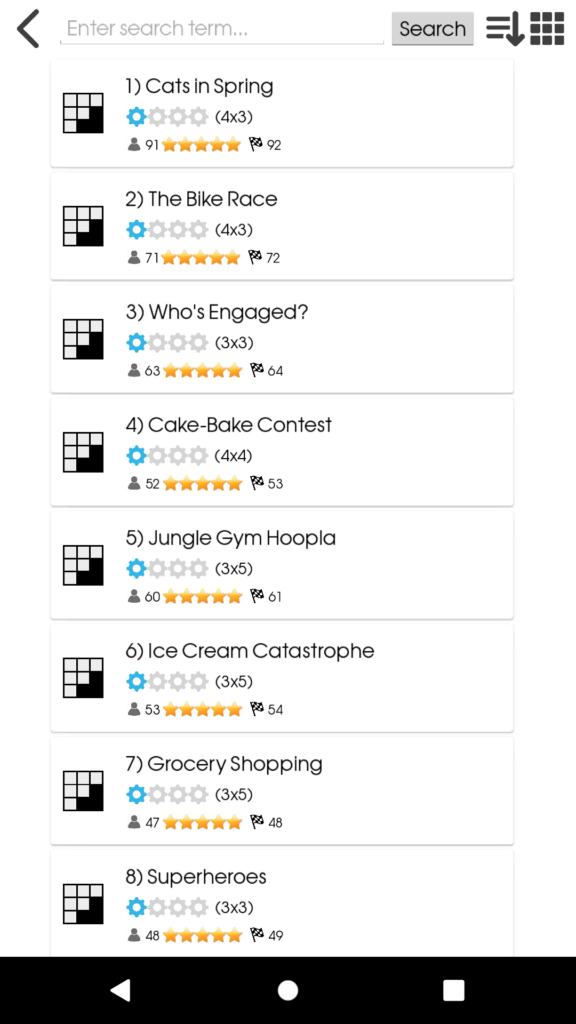Tap the star rating for Jungle Gym Hoopla
Screen dimensions: 576x1024
click(202, 596)
